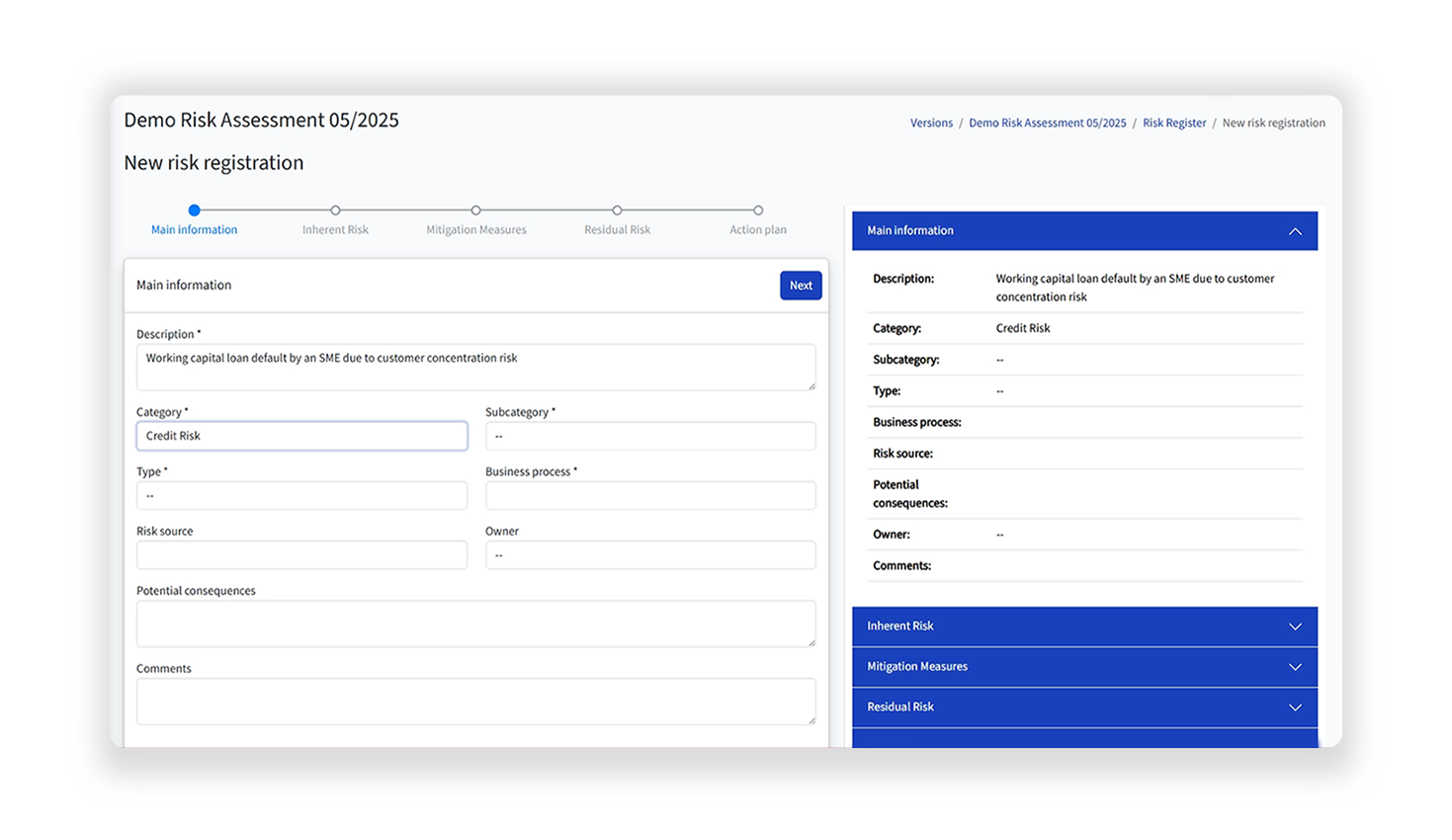1452x840 pixels.
Task: Click into the Description text area
Action: (475, 367)
